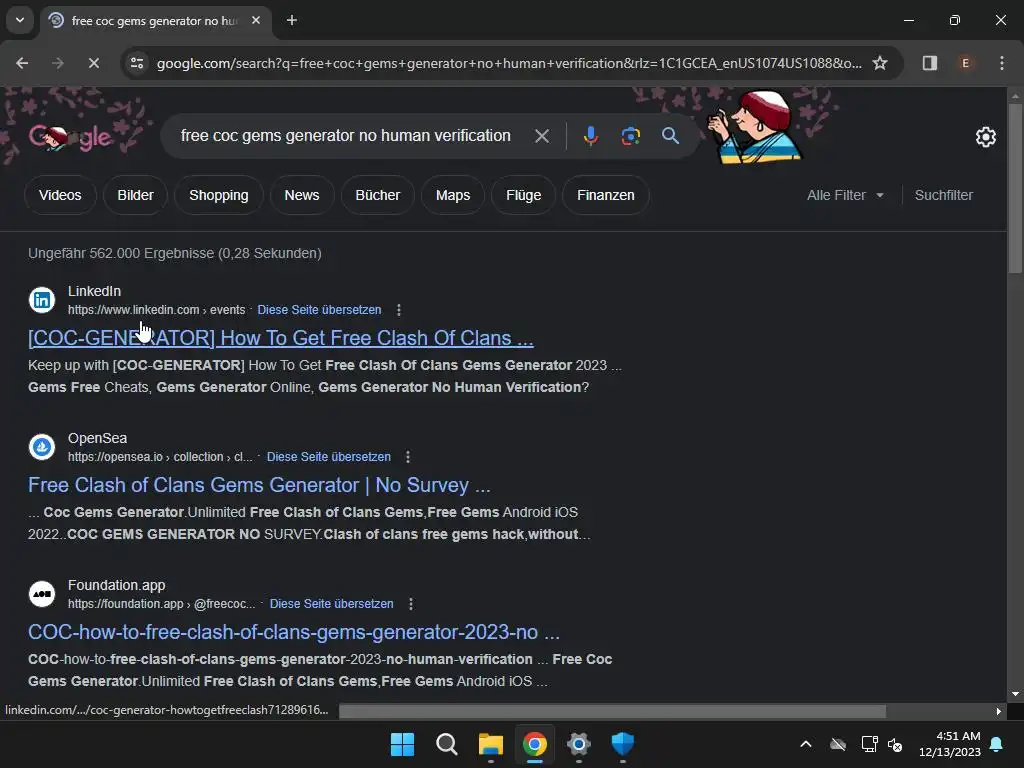Go back to the previous page
This screenshot has width=1024, height=768.
(22, 63)
